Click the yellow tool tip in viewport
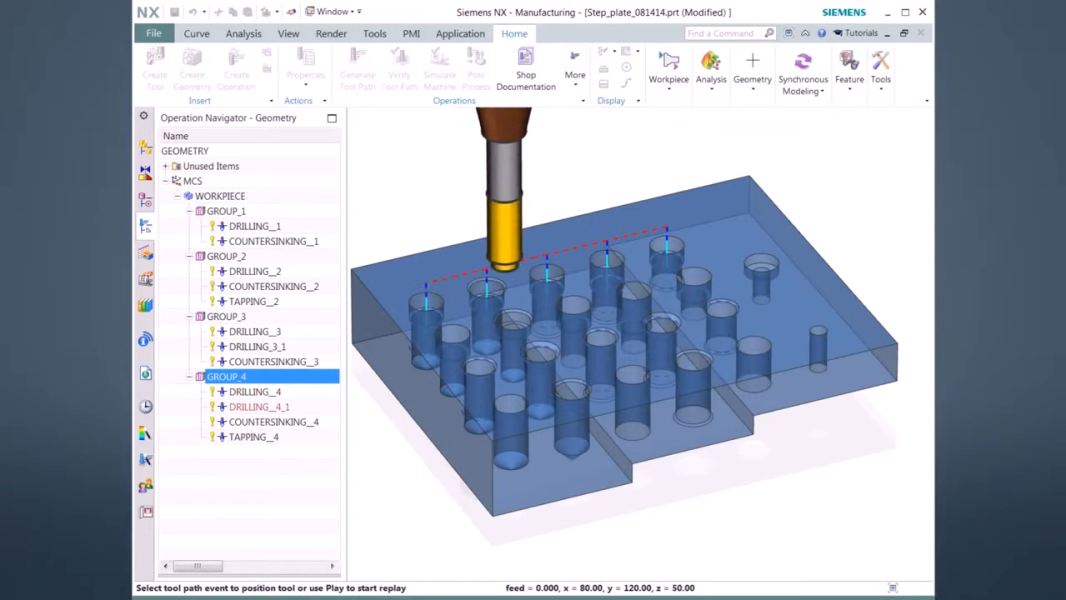Viewport: 1066px width, 600px height. [504, 234]
